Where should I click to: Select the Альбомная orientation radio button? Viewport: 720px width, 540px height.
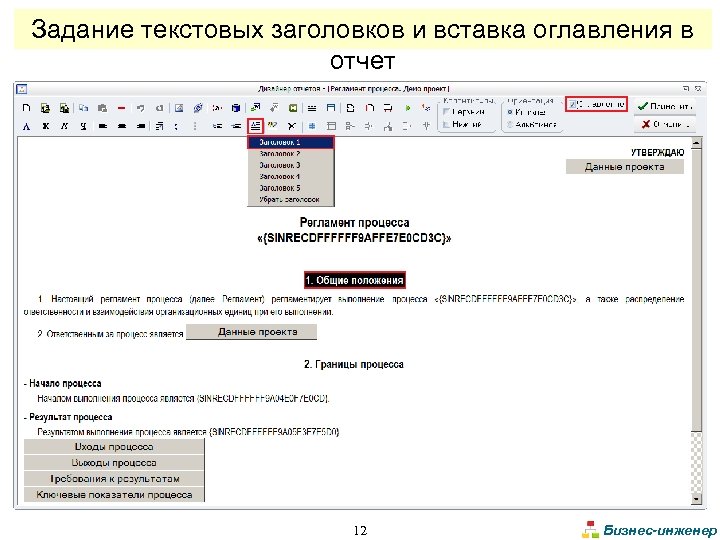510,124
